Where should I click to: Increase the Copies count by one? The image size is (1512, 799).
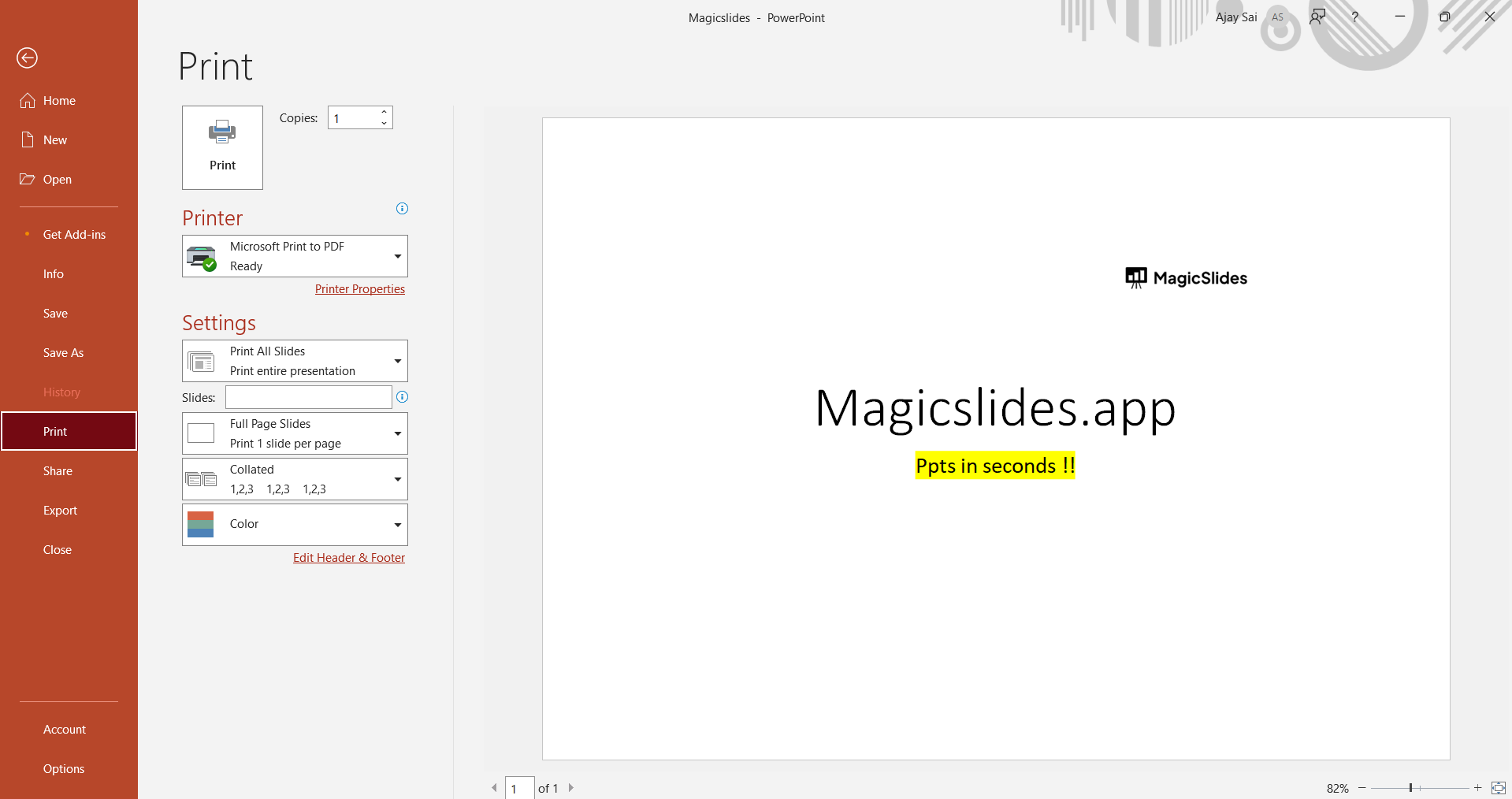point(384,112)
